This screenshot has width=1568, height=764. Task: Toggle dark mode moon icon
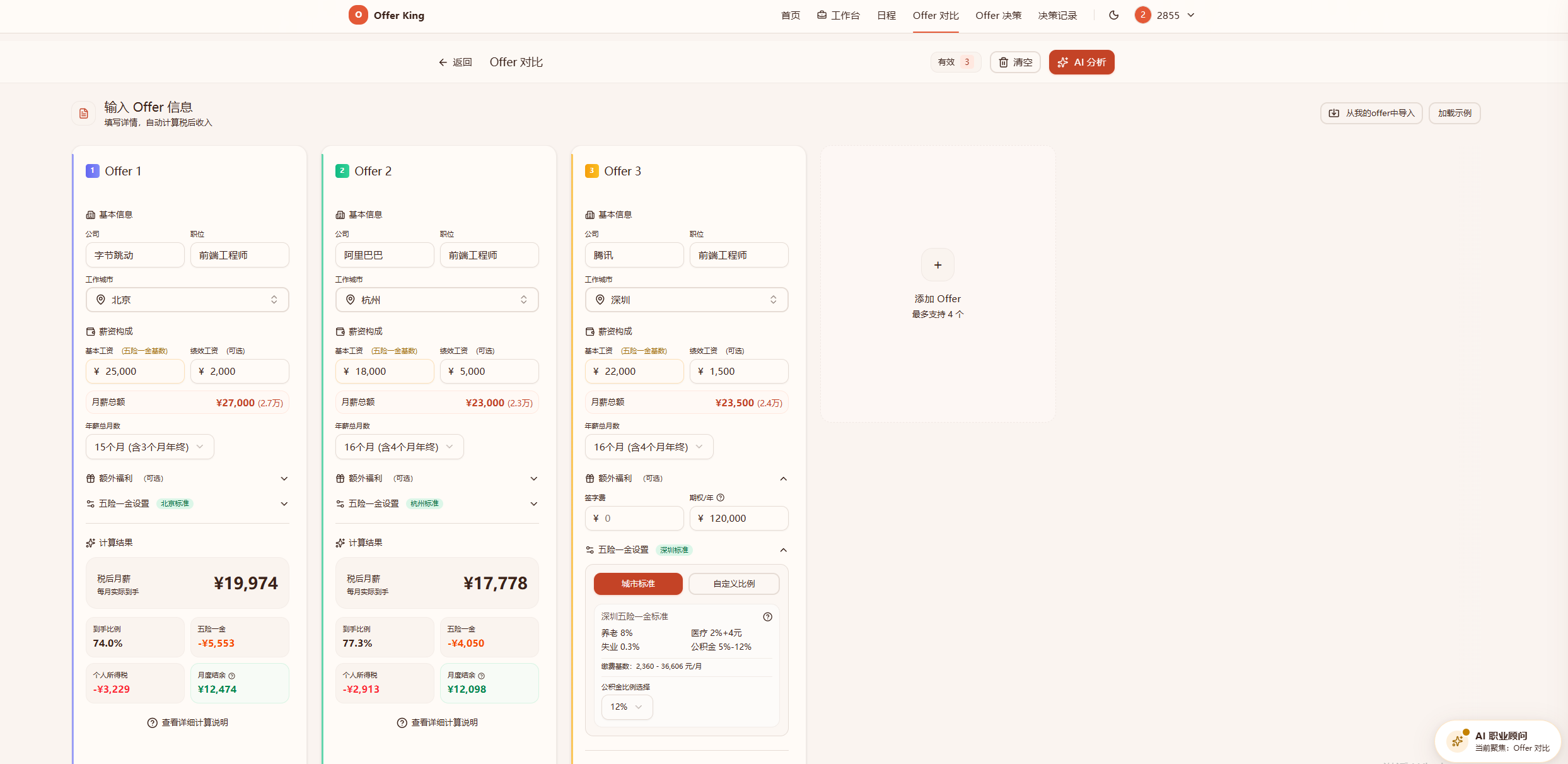(1114, 15)
